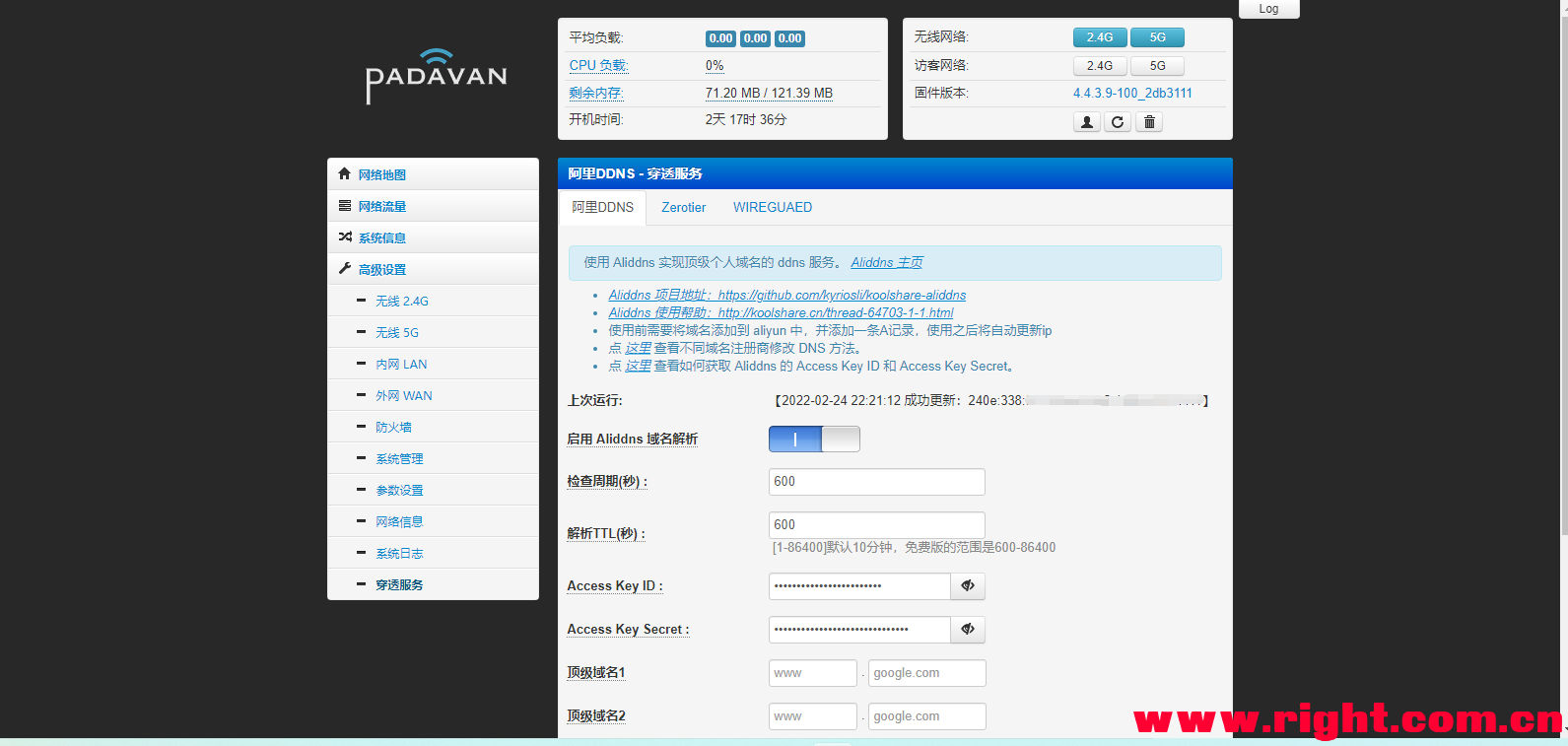Open the Aliddns 项目地址 GitHub link
Screen dimensions: 1568x746
click(x=787, y=296)
